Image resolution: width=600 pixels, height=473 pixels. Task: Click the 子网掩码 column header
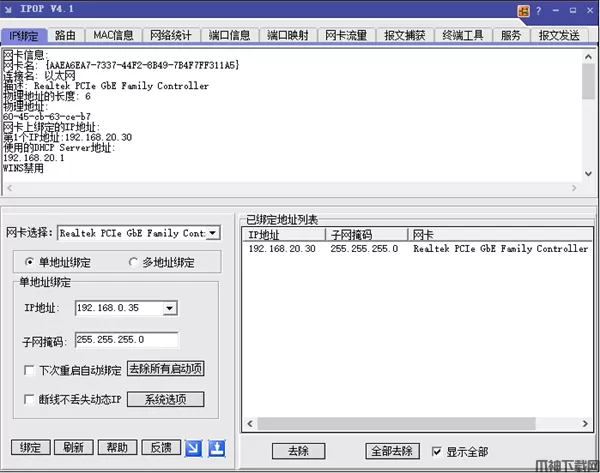(367, 235)
